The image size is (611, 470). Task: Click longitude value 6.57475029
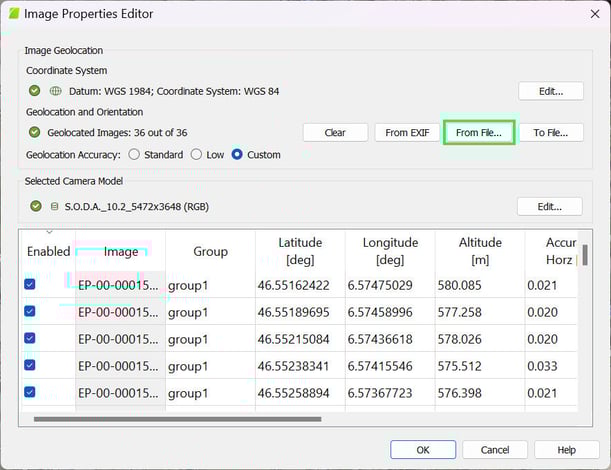tap(380, 285)
